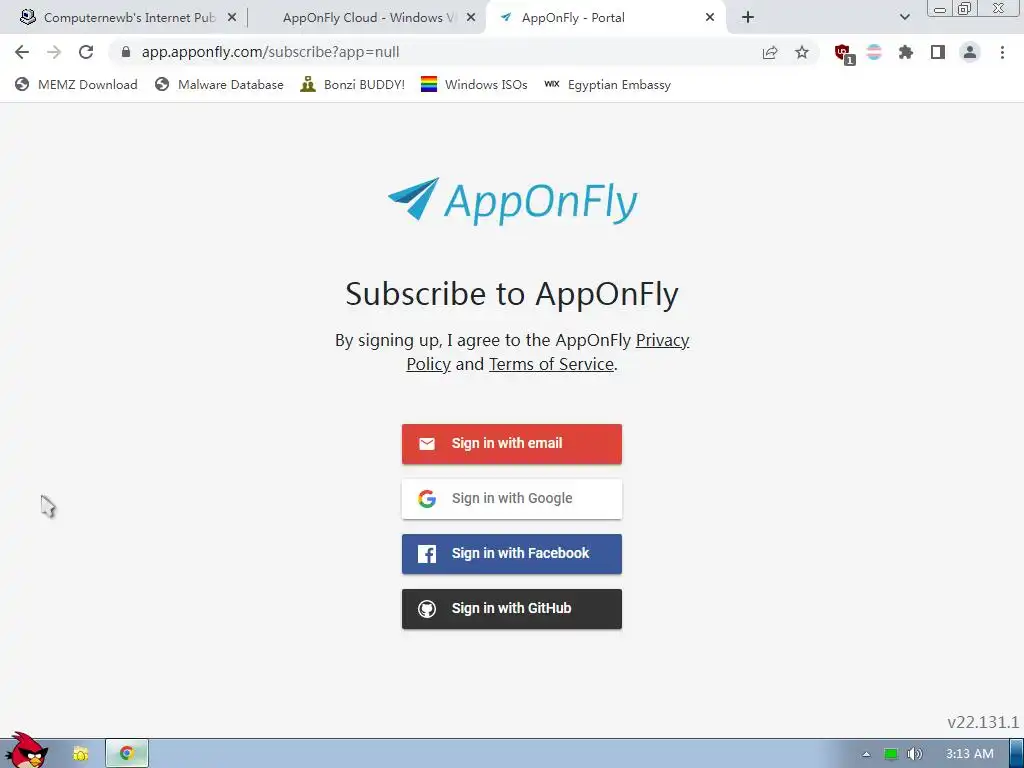Click the Show desktop strip
This screenshot has height=768, width=1024.
coord(1017,754)
